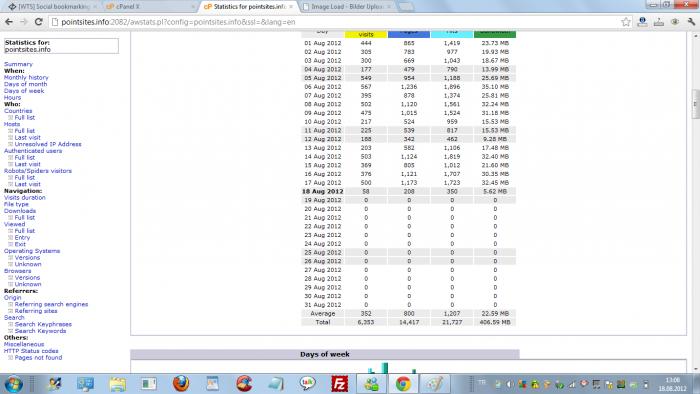Open Chrome's wrench settings menu

coord(692,21)
